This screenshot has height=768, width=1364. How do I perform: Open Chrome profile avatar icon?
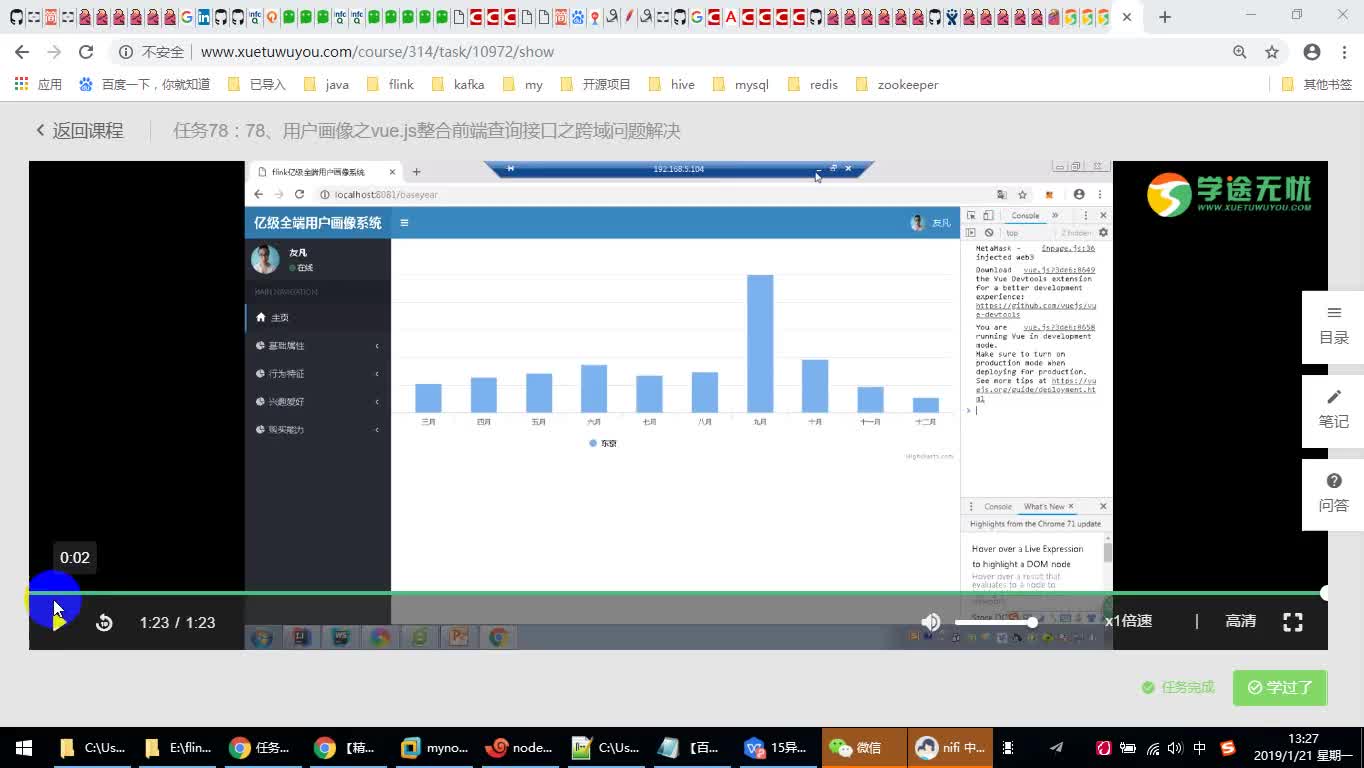click(x=1312, y=52)
